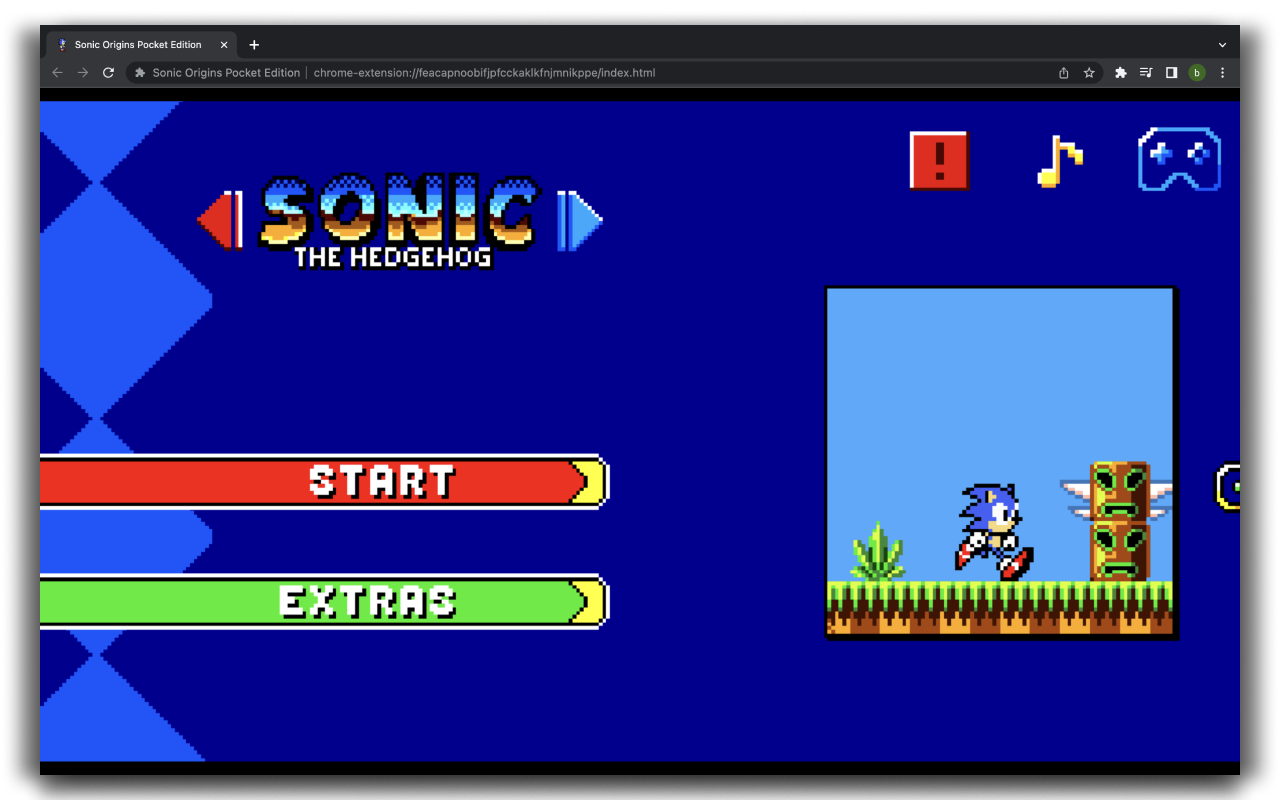Select the Sonic Origins Pocket Edition tab
The image size is (1280, 800).
coord(142,45)
